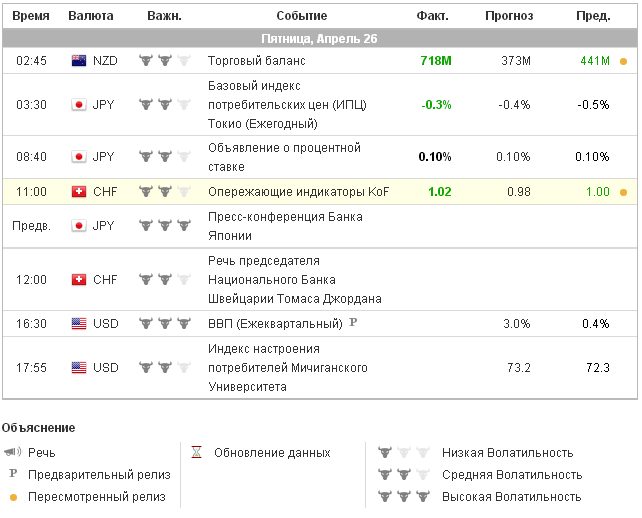Click the 718M actual value
The height and width of the screenshot is (518, 642).
tap(436, 61)
